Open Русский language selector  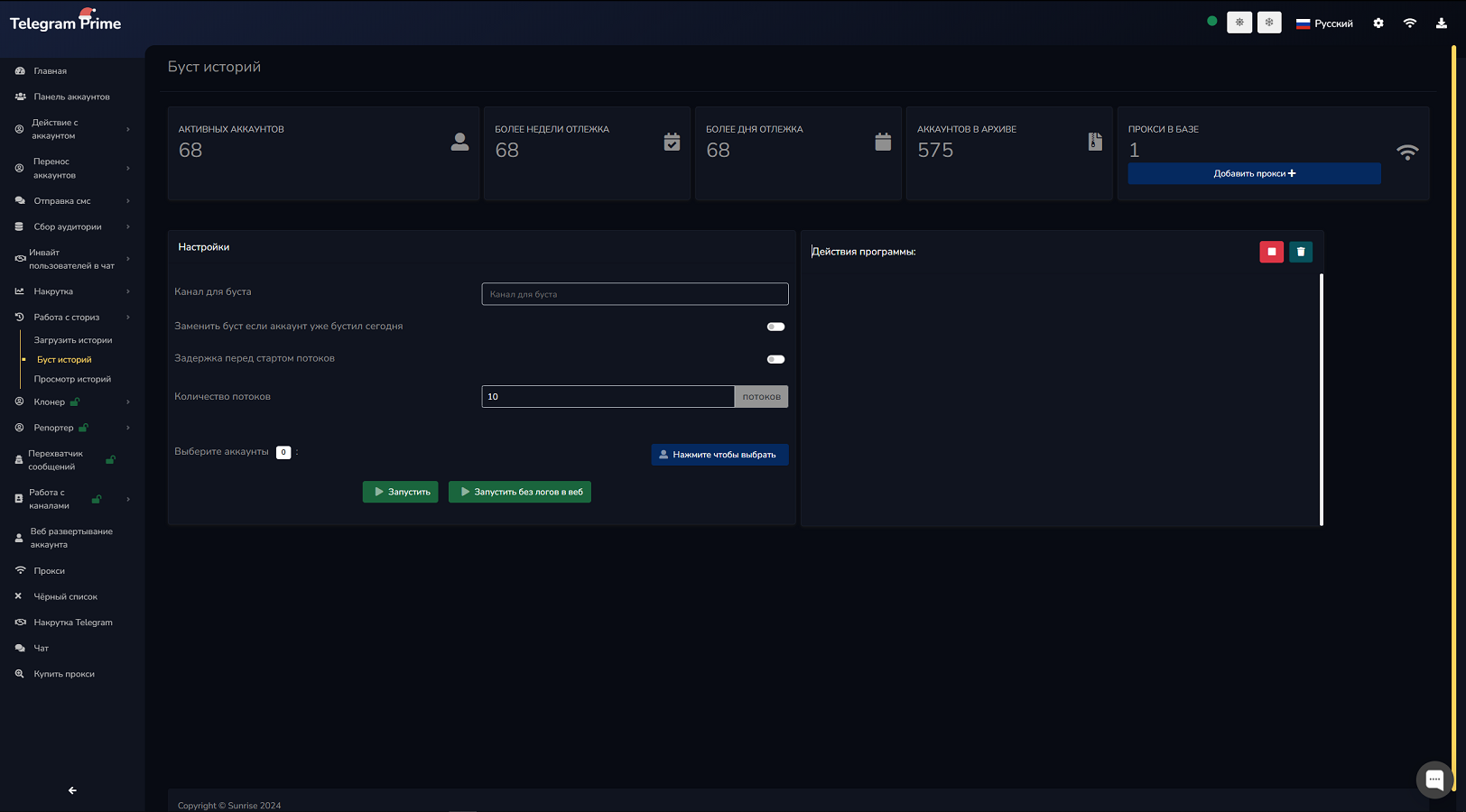(x=1324, y=23)
